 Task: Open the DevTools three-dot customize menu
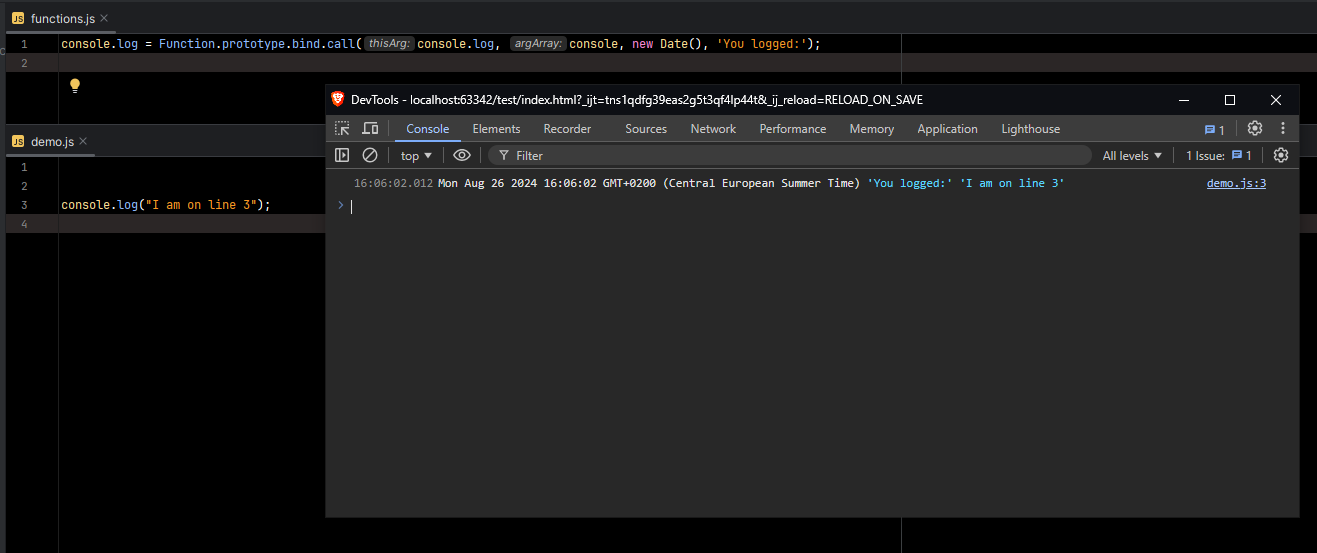point(1283,129)
